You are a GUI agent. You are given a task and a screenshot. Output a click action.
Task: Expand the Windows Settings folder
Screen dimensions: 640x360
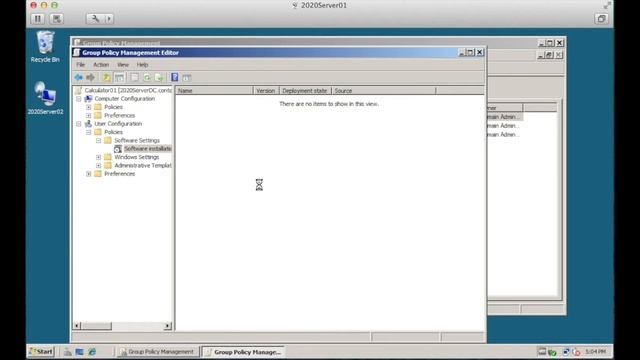(98, 157)
